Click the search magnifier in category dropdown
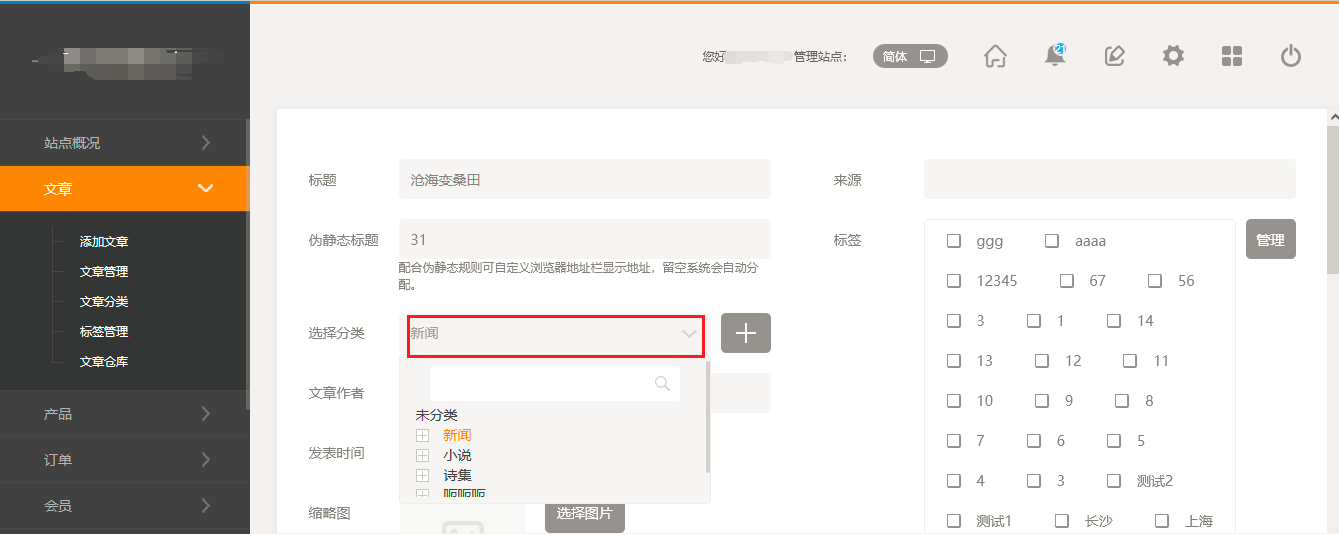1339x534 pixels. (661, 383)
